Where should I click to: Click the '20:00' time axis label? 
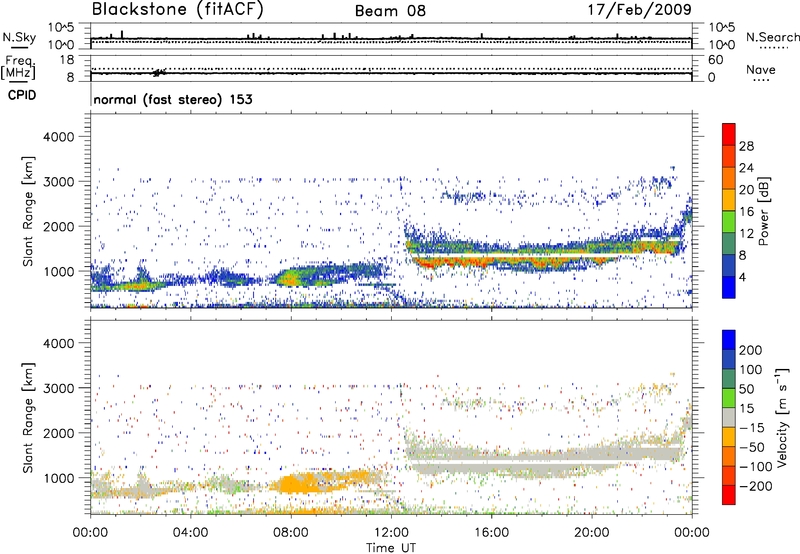(591, 533)
